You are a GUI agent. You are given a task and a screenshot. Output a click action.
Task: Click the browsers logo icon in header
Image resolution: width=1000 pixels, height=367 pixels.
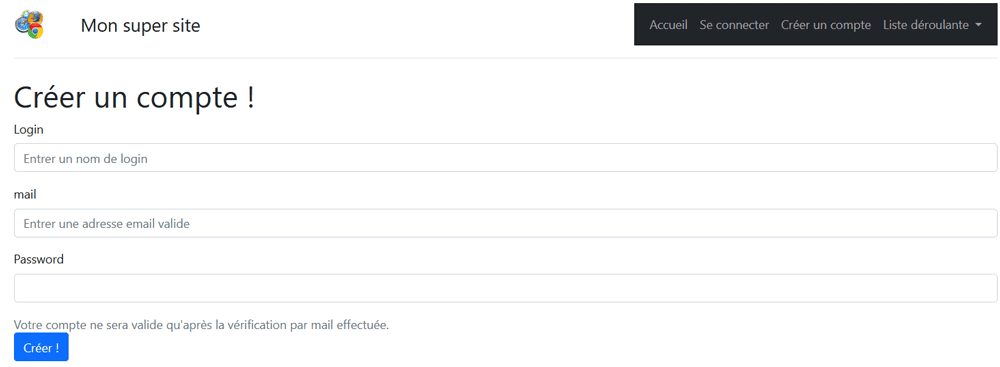[29, 24]
